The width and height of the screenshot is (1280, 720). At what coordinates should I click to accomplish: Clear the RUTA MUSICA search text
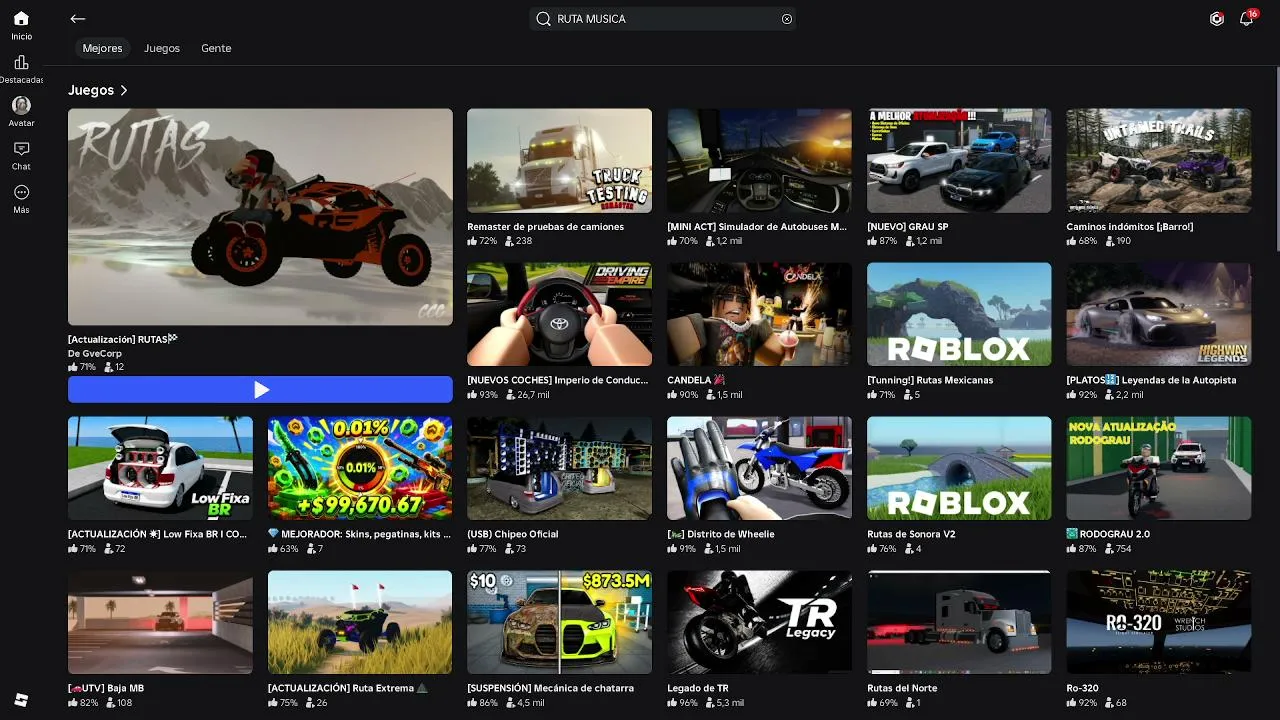[787, 19]
